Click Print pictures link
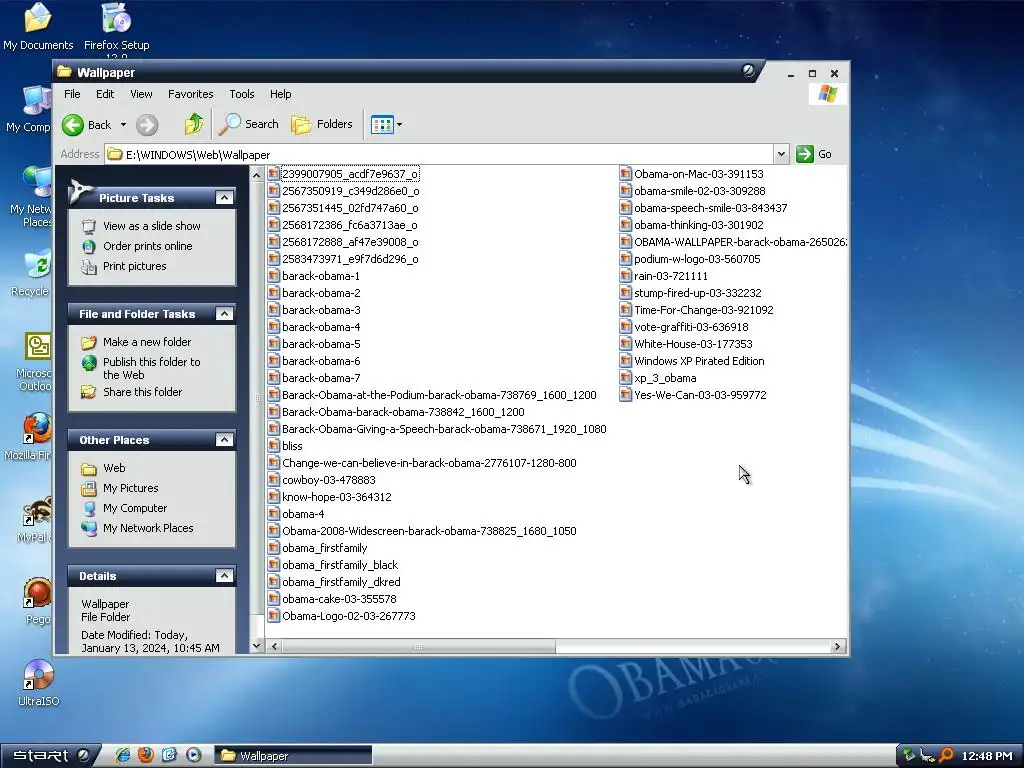Screen dimensions: 1024x768 pyautogui.click(x=135, y=266)
